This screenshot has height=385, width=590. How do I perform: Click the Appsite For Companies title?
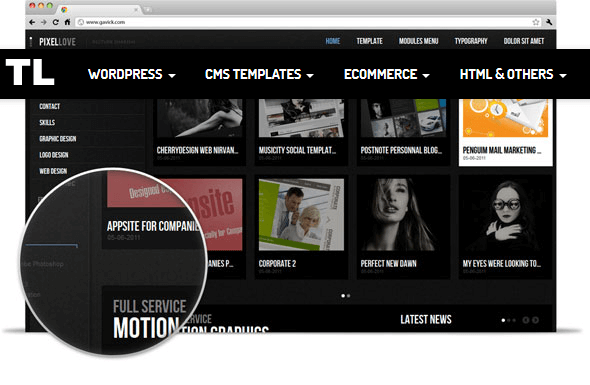(x=153, y=226)
